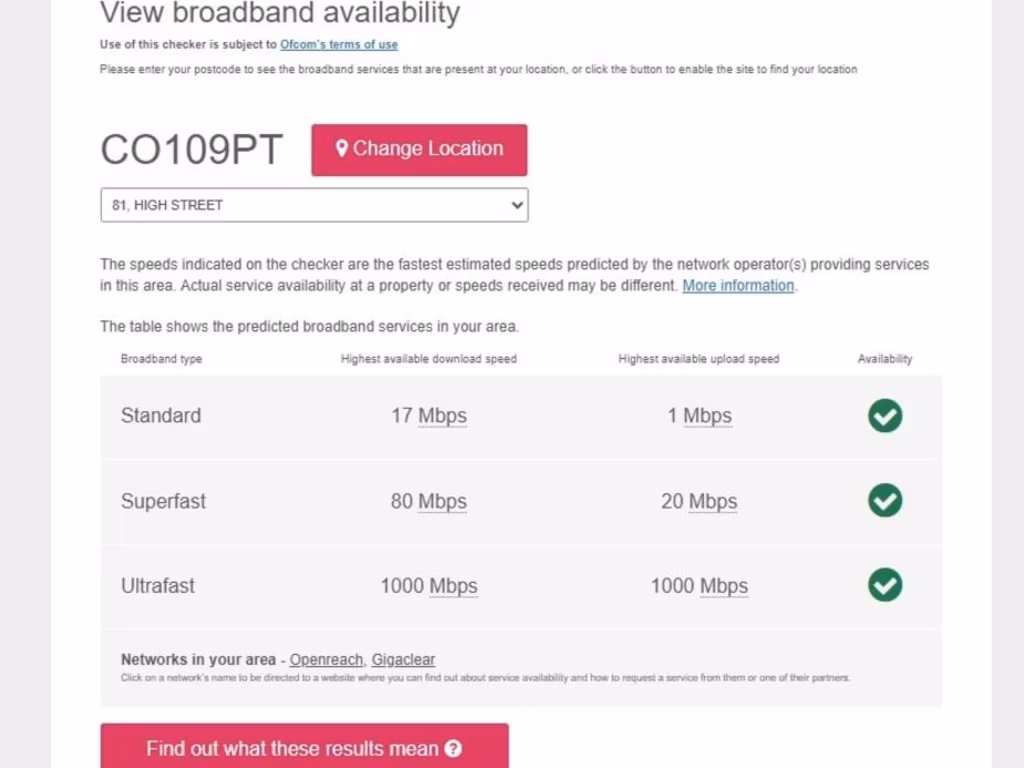This screenshot has height=768, width=1024.
Task: Click the Ultrafast broadband type row label
Action: click(158, 586)
